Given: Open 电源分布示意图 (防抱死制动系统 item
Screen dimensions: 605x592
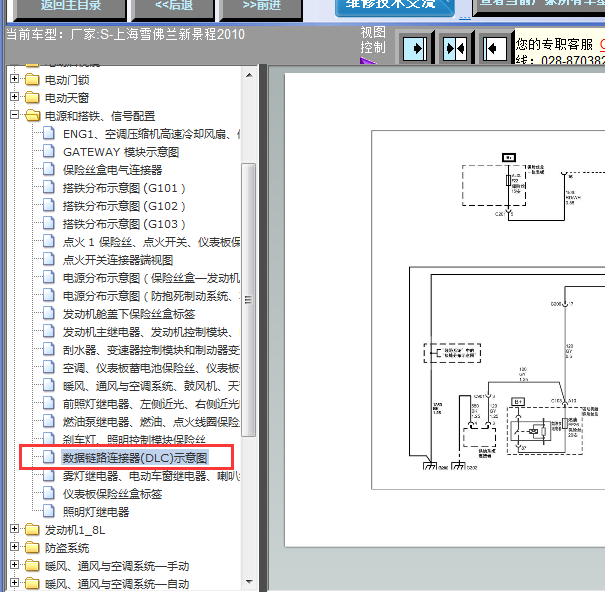Looking at the screenshot, I should point(152,296).
